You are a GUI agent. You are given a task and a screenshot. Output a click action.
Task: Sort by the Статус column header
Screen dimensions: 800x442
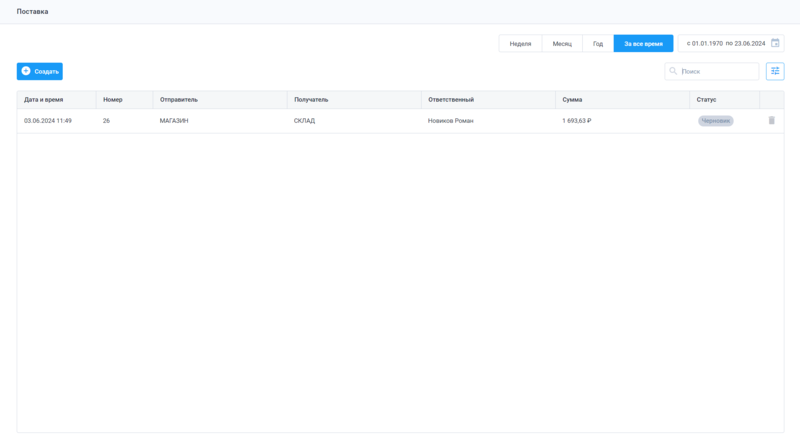click(x=706, y=100)
